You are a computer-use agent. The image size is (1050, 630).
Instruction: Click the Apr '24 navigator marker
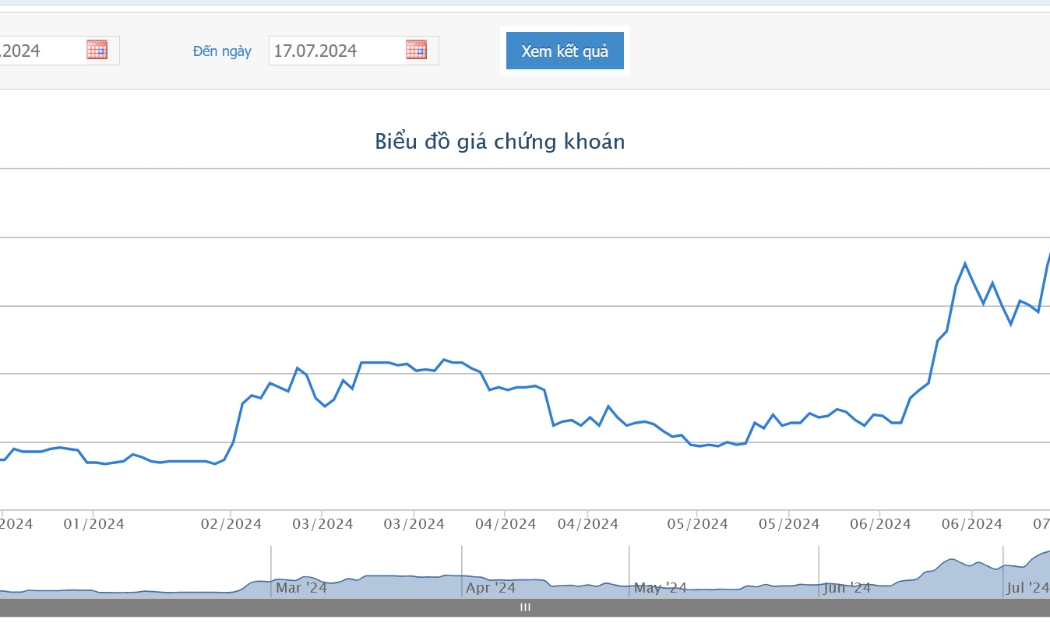[x=490, y=588]
